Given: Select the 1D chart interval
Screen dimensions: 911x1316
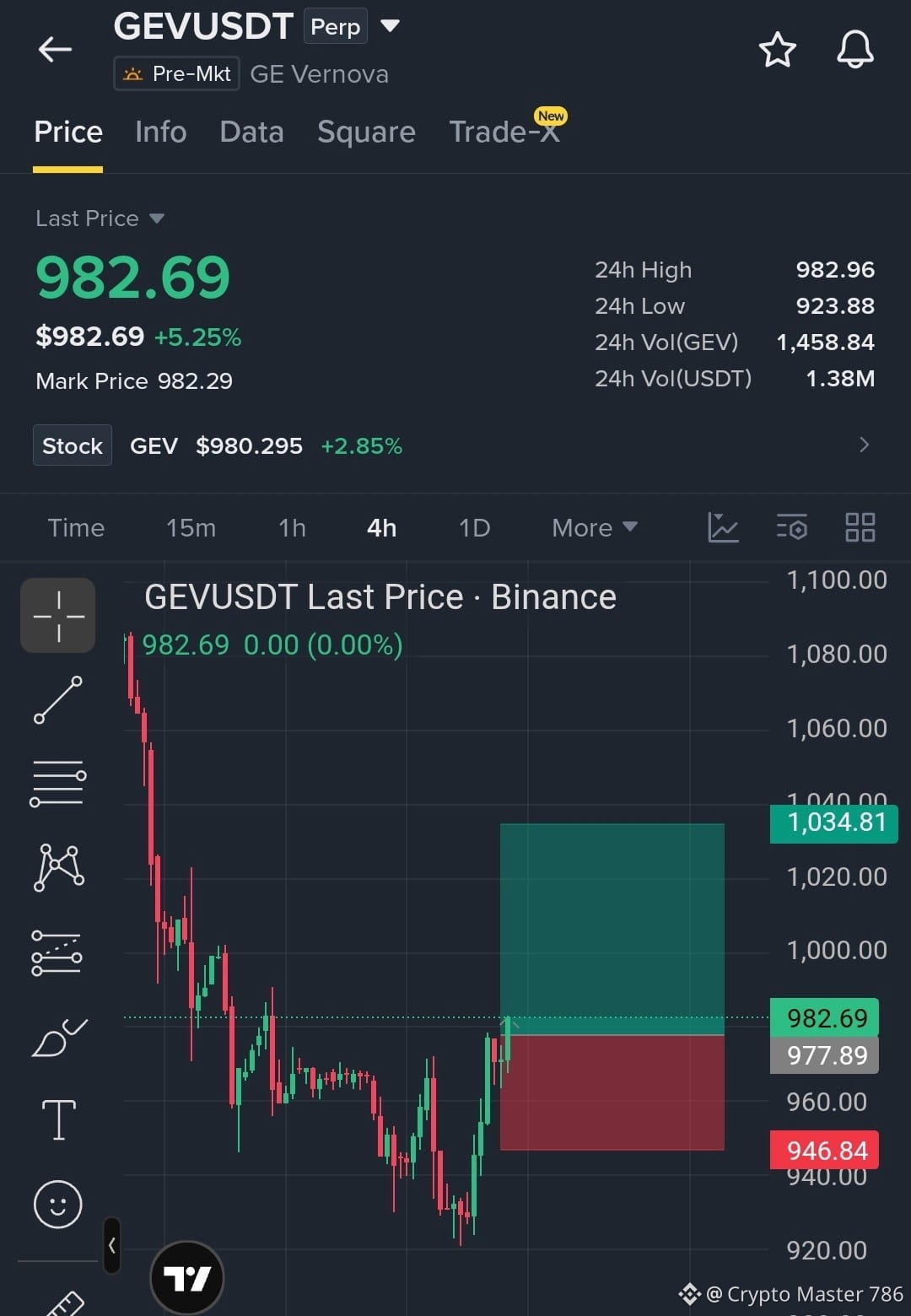Looking at the screenshot, I should click(x=474, y=528).
